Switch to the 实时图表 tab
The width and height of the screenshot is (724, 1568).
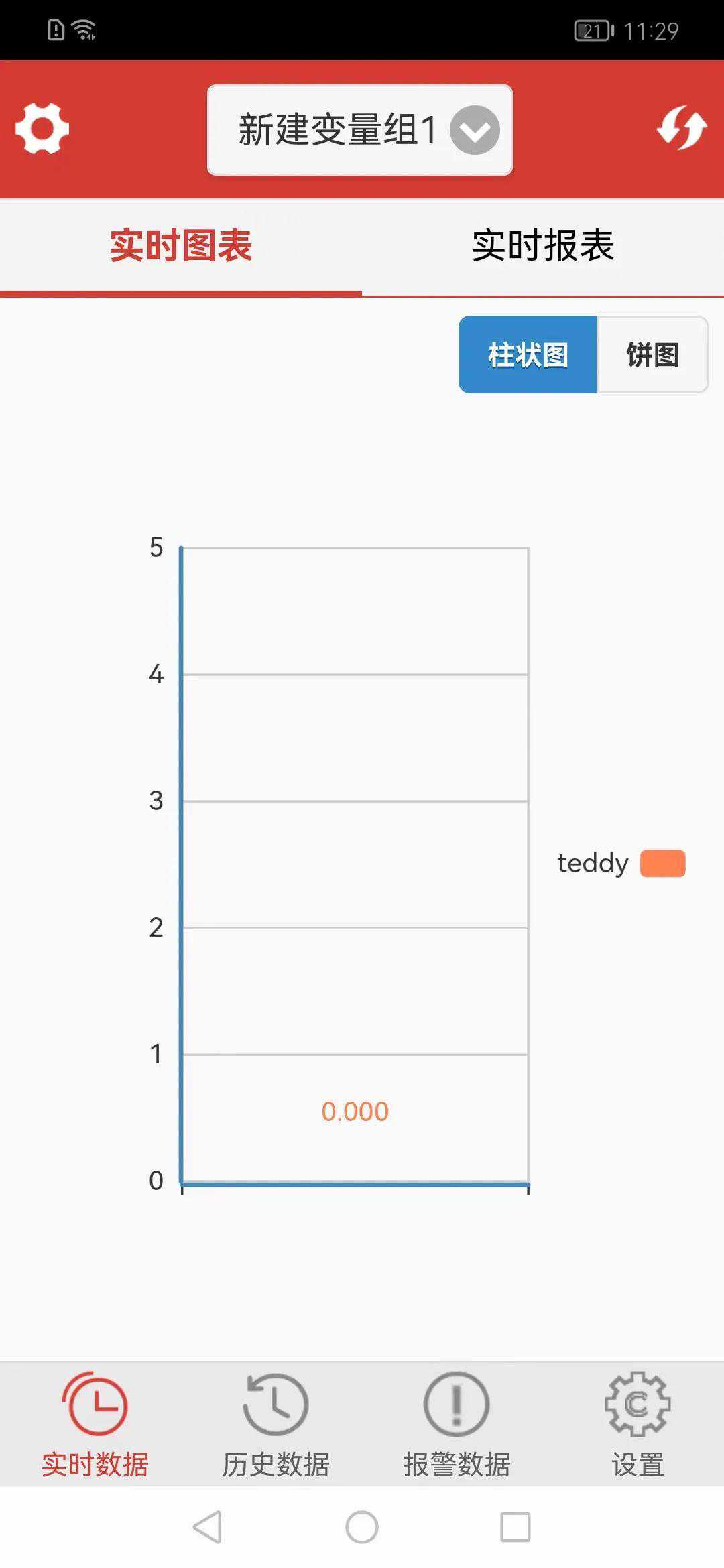pos(181,245)
